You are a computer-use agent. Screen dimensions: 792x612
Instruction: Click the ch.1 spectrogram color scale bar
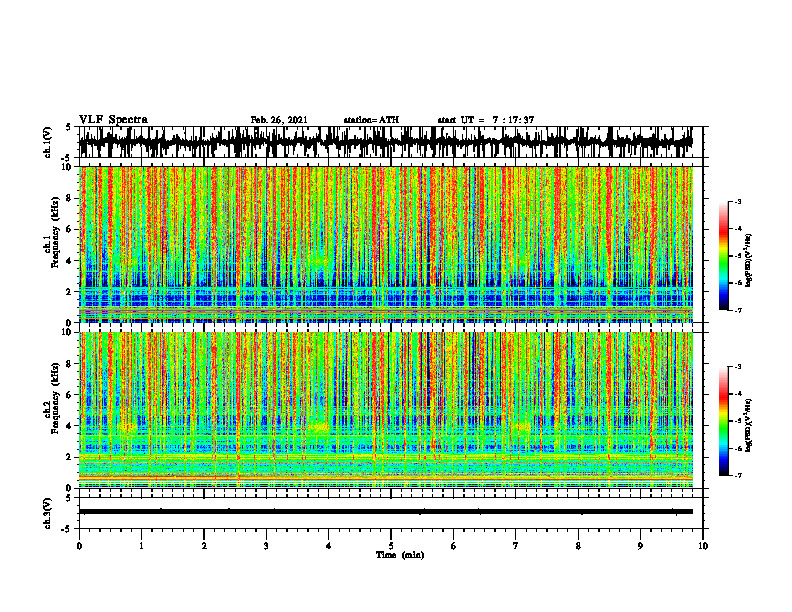(x=723, y=256)
